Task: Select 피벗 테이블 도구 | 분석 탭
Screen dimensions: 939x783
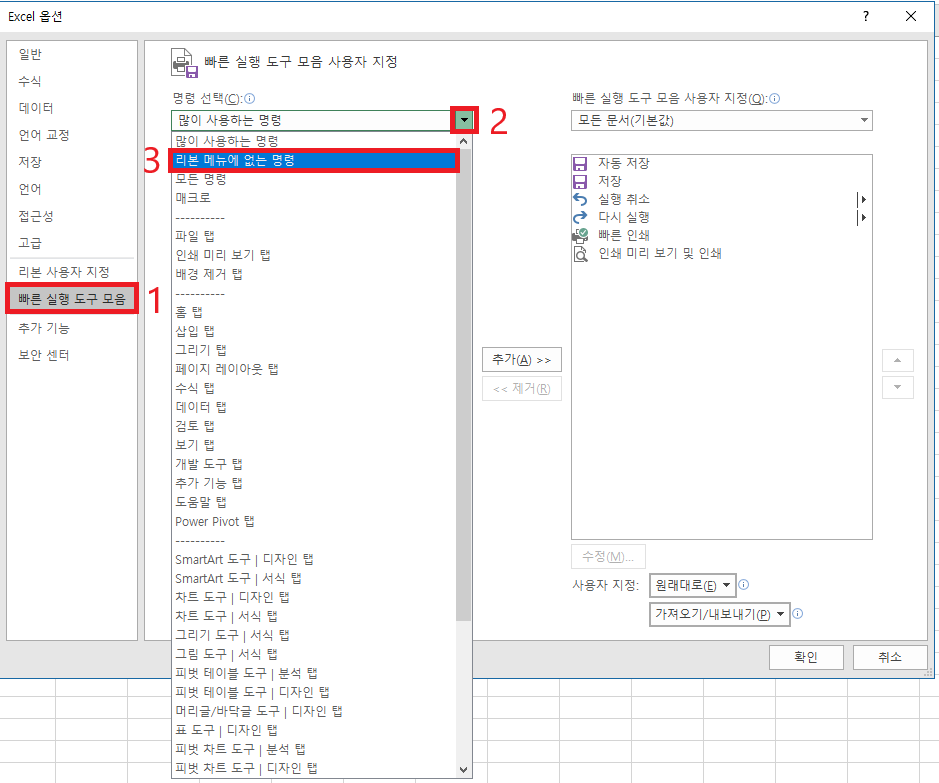Action: click(x=314, y=673)
